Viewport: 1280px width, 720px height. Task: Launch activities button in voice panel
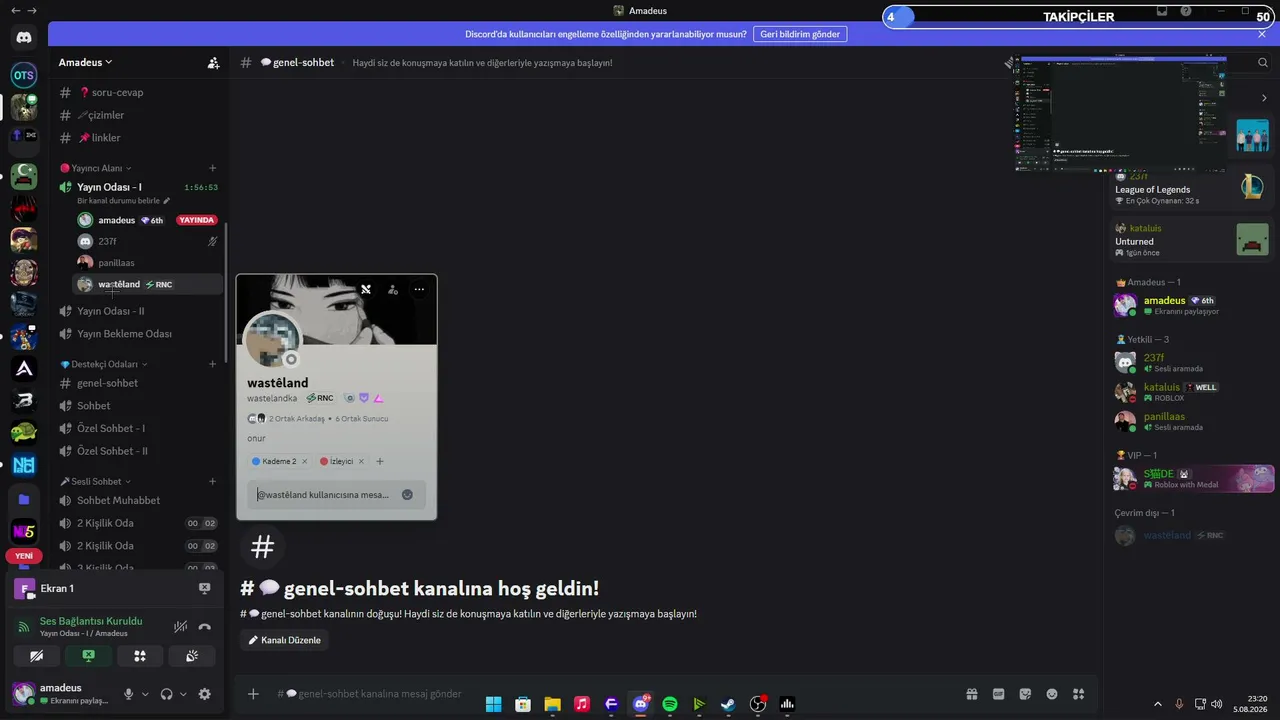pyautogui.click(x=140, y=656)
